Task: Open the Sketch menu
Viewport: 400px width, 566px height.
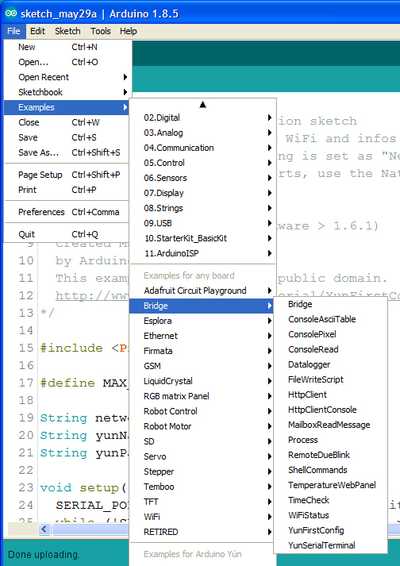Action: pos(68,31)
